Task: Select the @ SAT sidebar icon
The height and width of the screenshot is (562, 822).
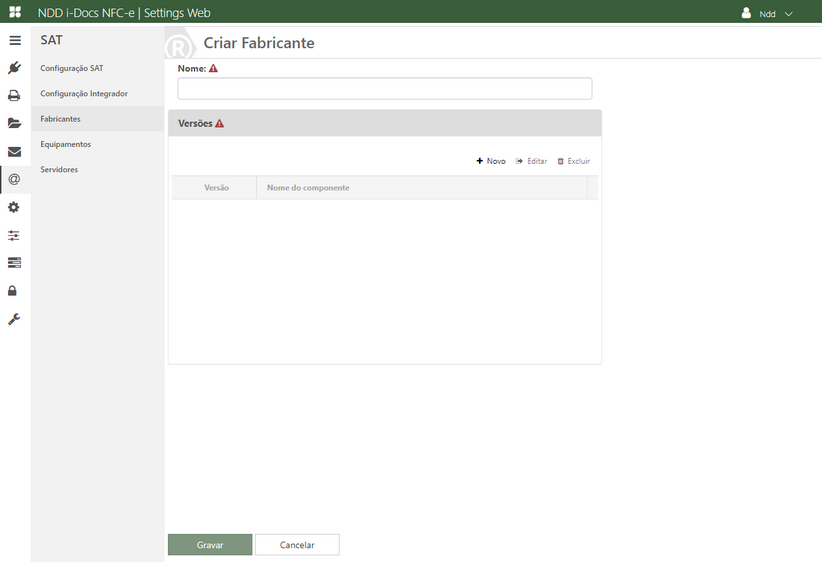Action: 14,179
